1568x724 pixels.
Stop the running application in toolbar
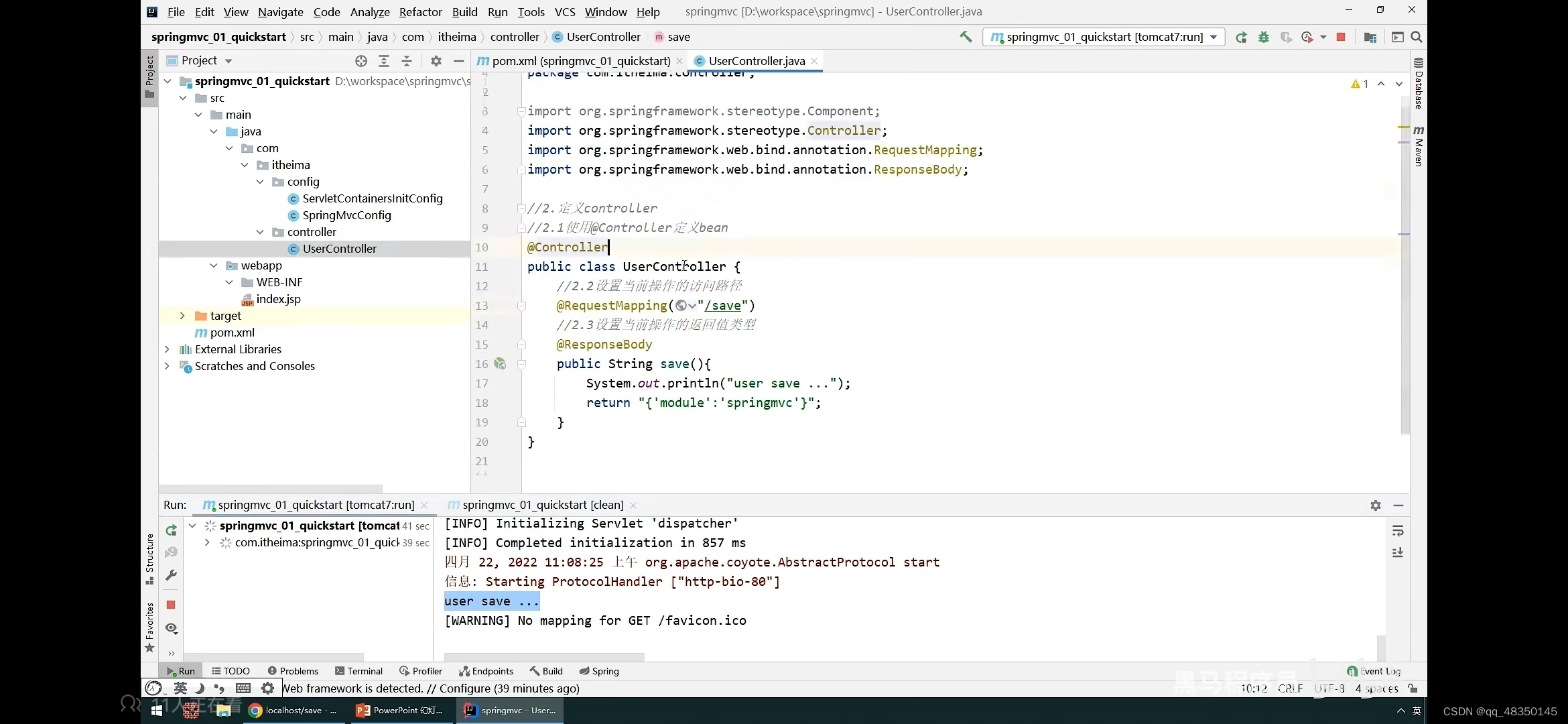[1341, 37]
